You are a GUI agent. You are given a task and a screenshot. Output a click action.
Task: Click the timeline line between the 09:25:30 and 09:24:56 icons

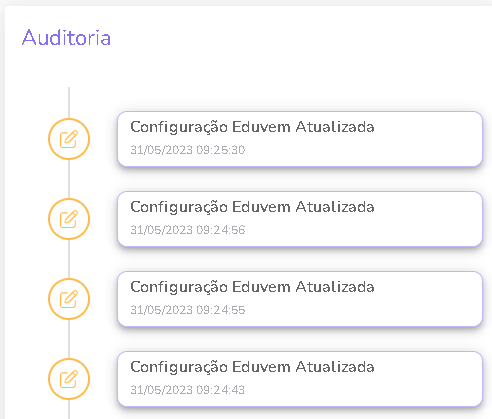pos(69,179)
